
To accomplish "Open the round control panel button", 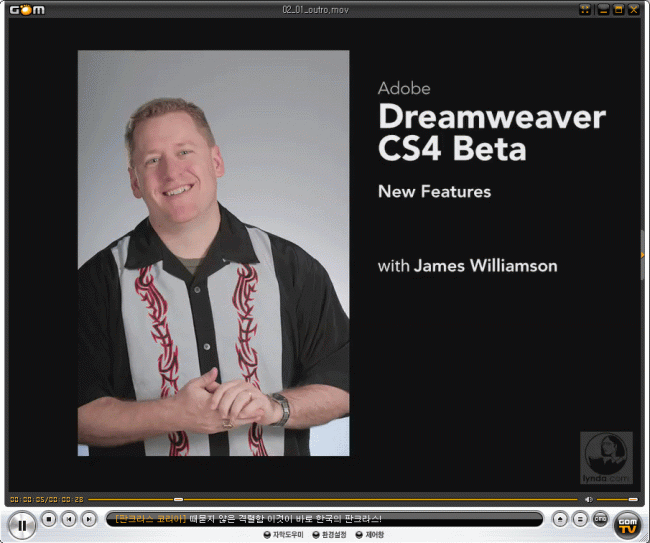I will tap(600, 519).
